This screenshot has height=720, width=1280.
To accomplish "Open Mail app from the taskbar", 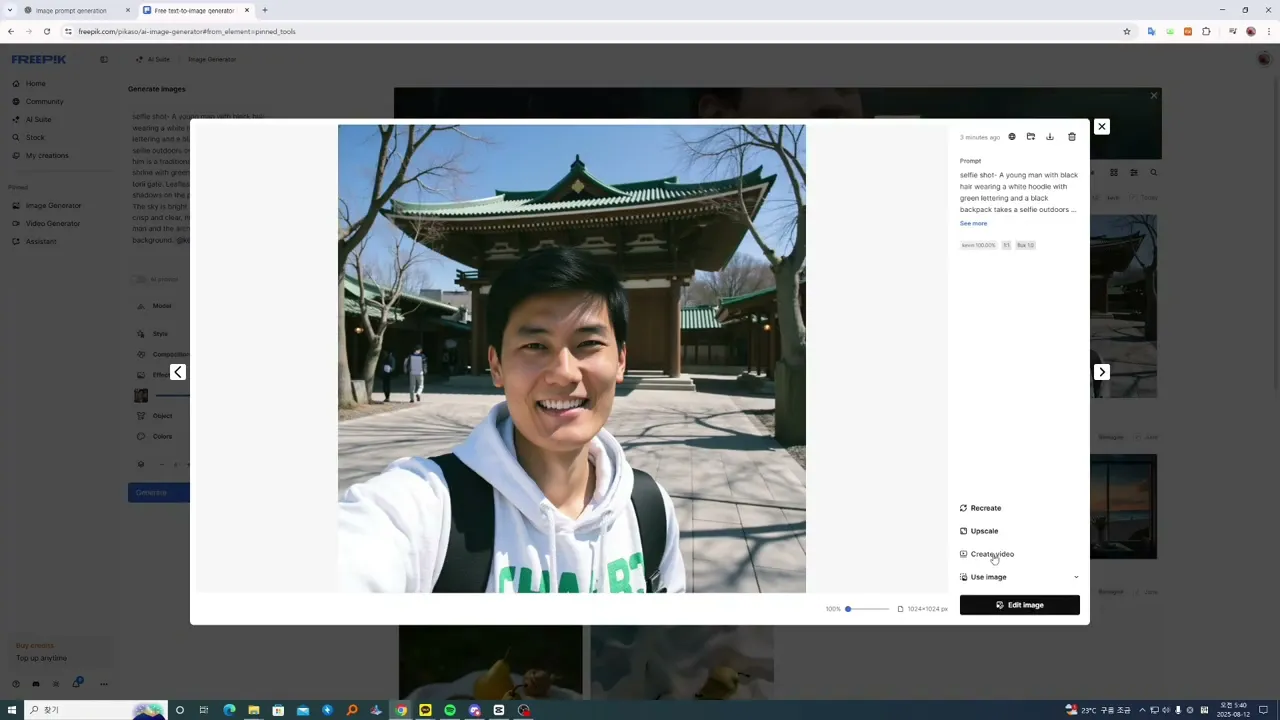I will pyautogui.click(x=303, y=710).
